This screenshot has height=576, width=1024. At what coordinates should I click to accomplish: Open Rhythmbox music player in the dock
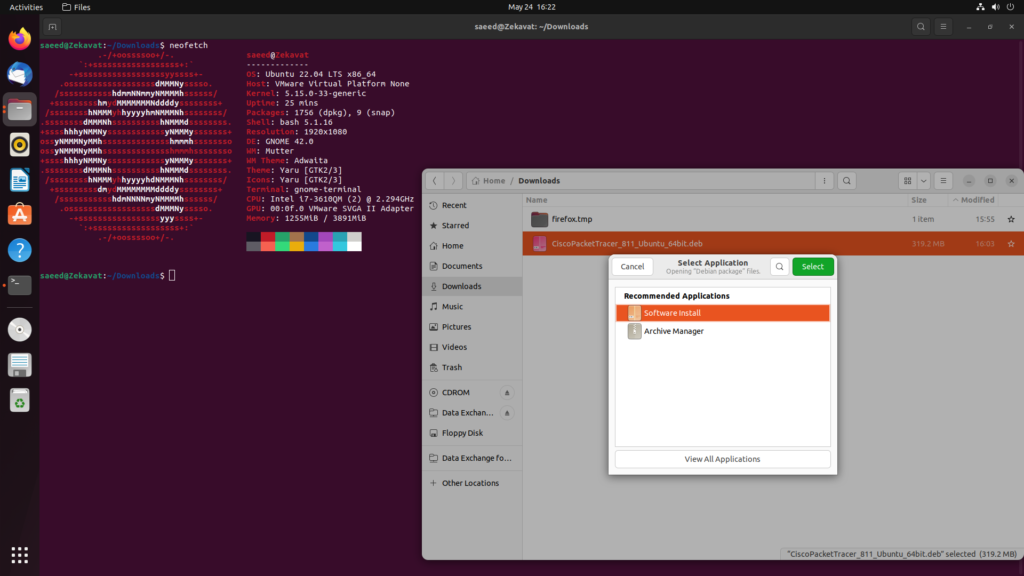pos(20,144)
